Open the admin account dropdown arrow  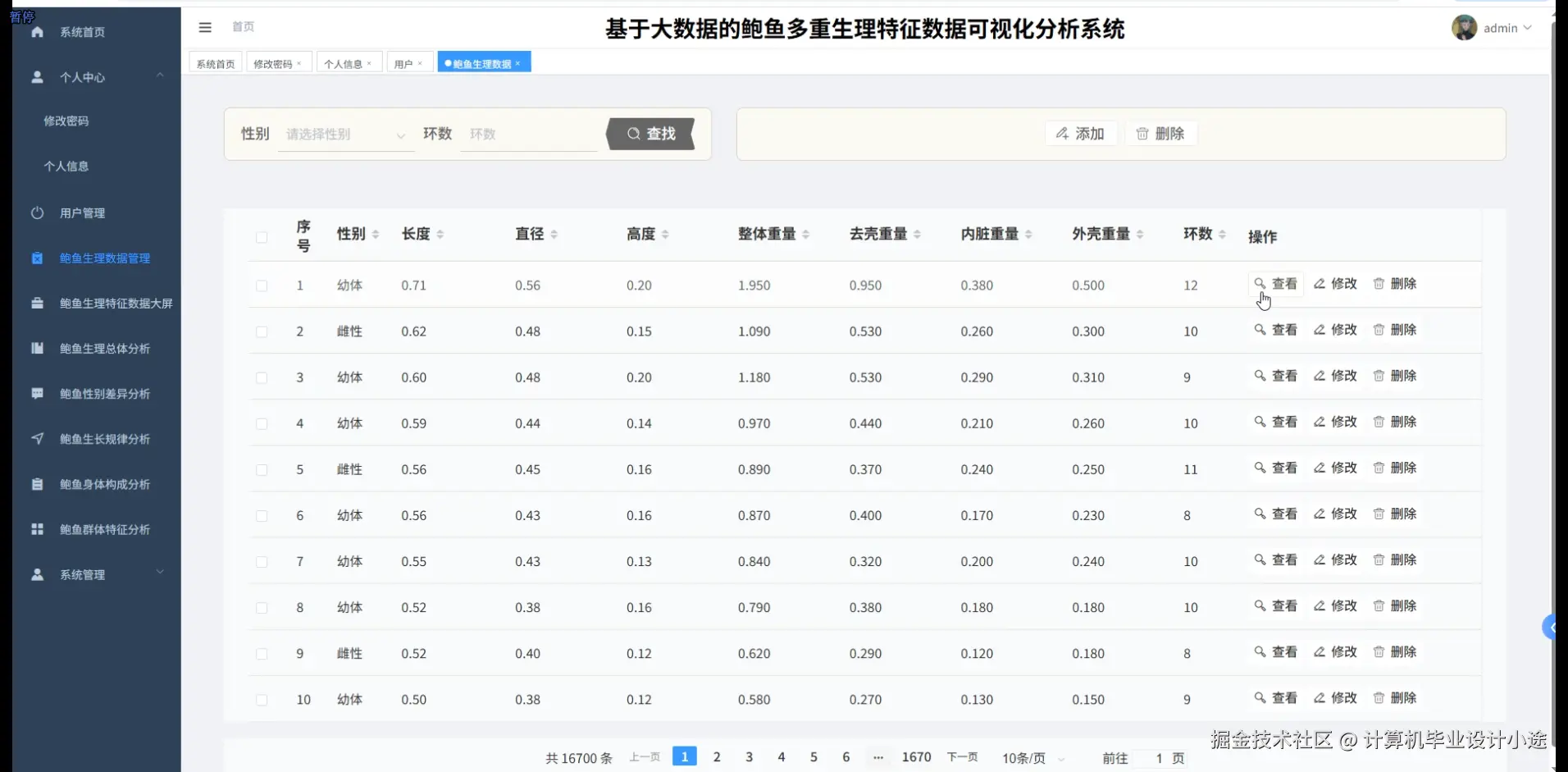click(x=1527, y=28)
